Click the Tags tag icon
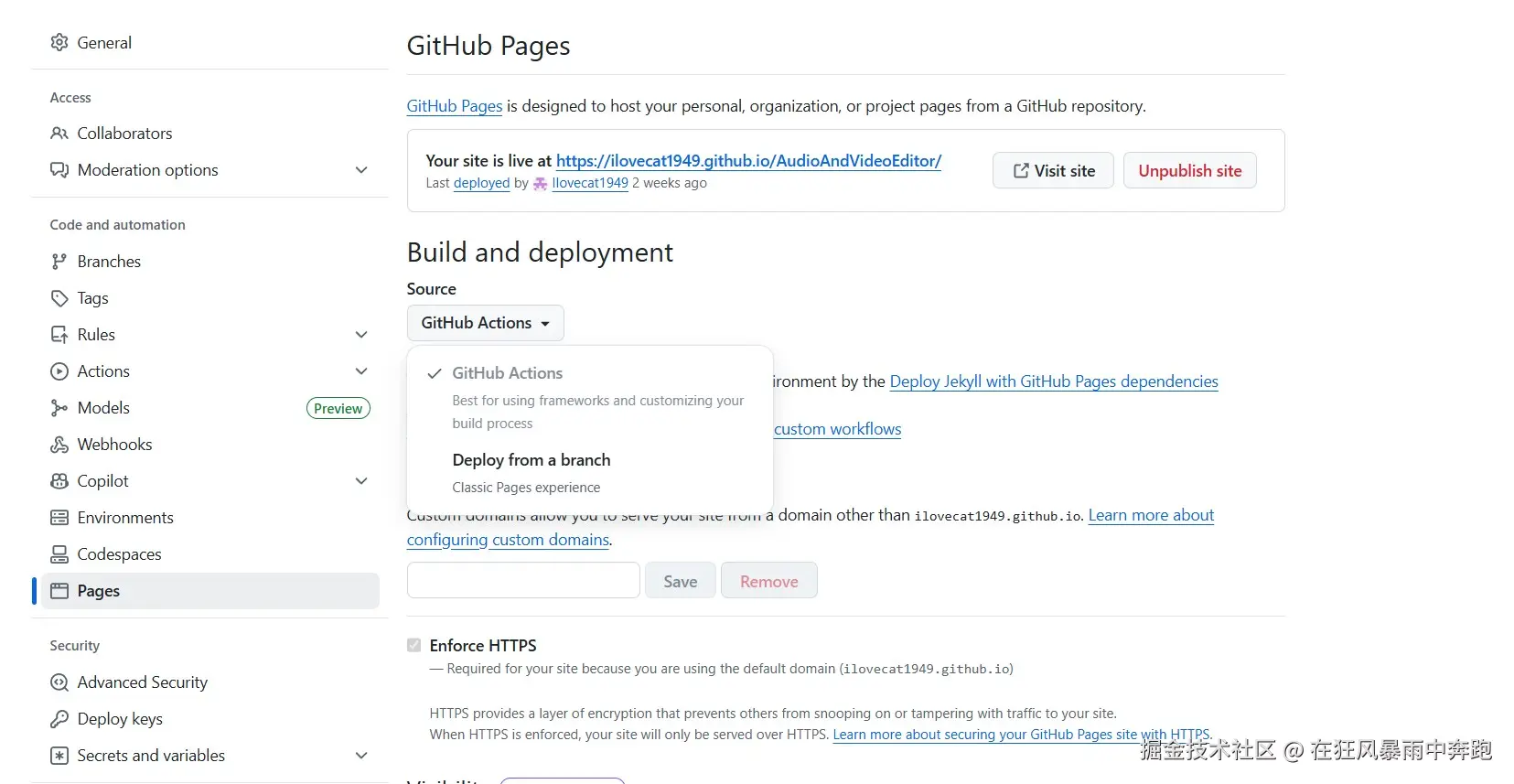 click(x=59, y=298)
